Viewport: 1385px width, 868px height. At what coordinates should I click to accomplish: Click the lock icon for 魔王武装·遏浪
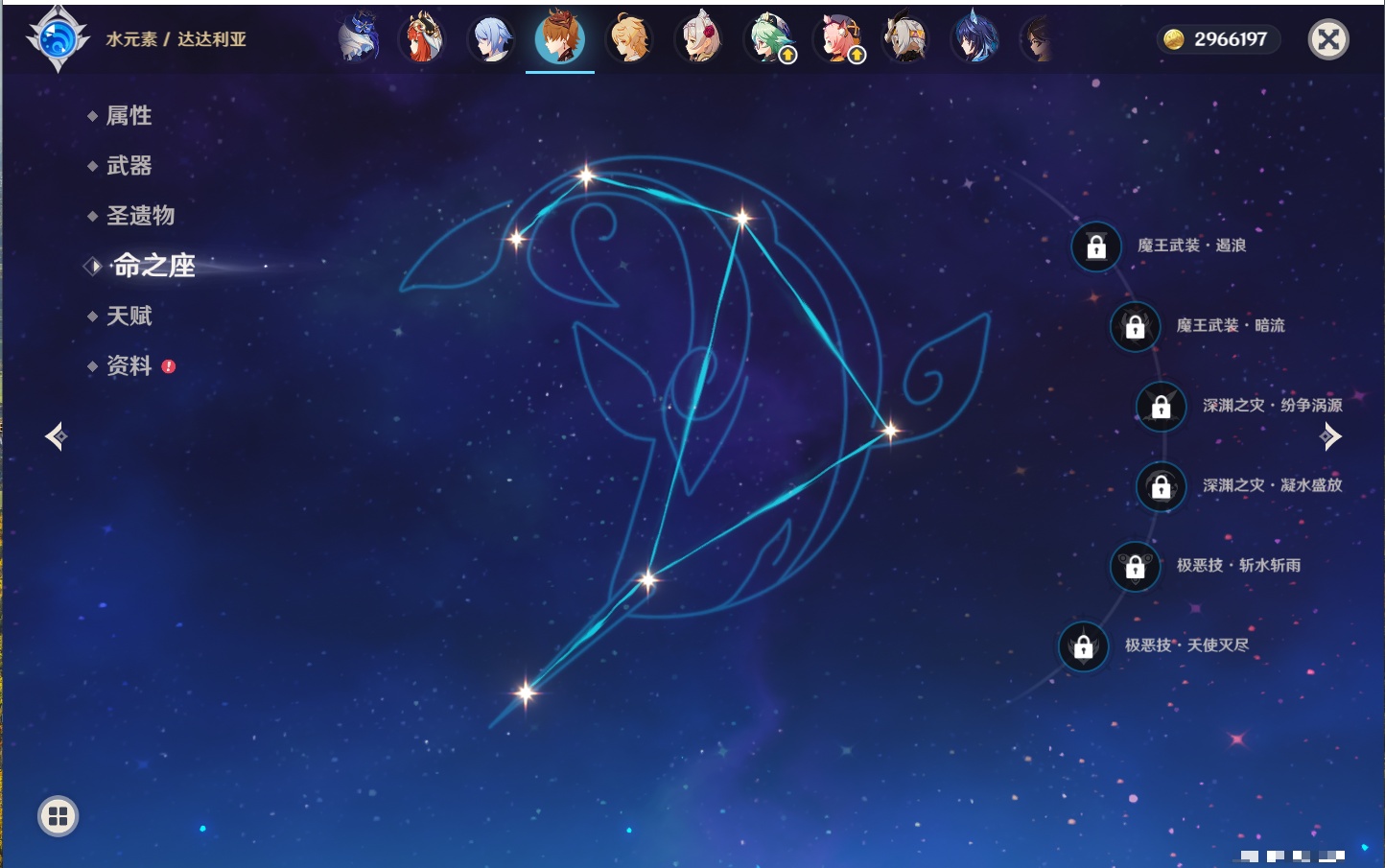pyautogui.click(x=1096, y=246)
